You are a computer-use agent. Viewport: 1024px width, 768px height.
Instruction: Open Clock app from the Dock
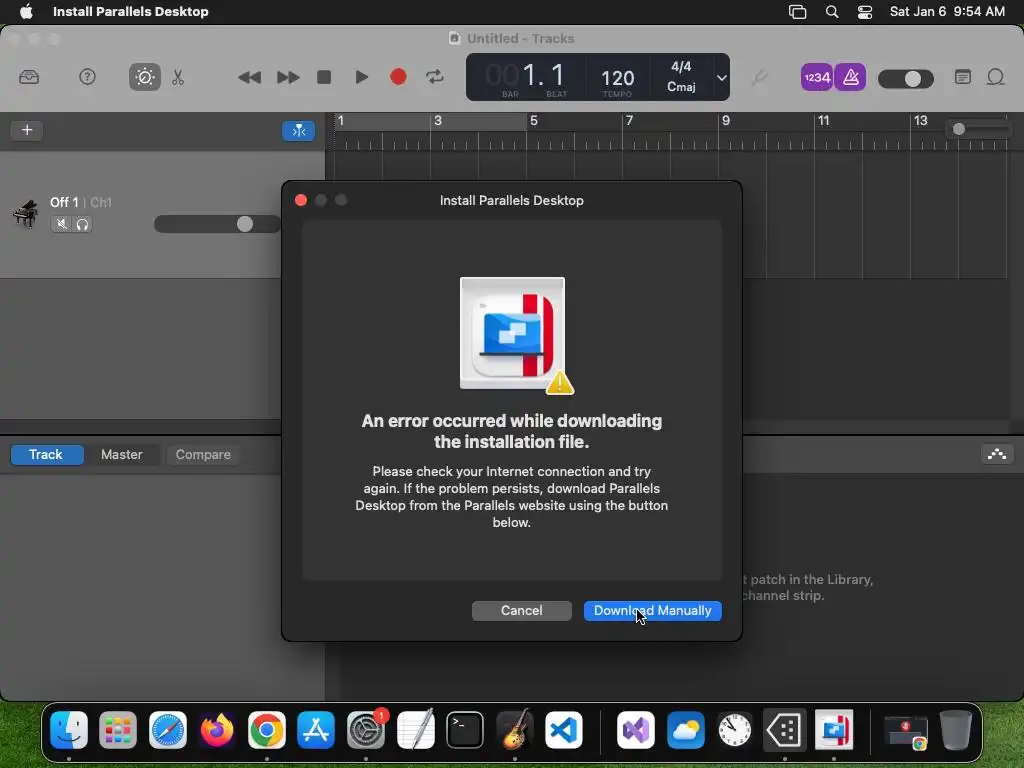(735, 730)
